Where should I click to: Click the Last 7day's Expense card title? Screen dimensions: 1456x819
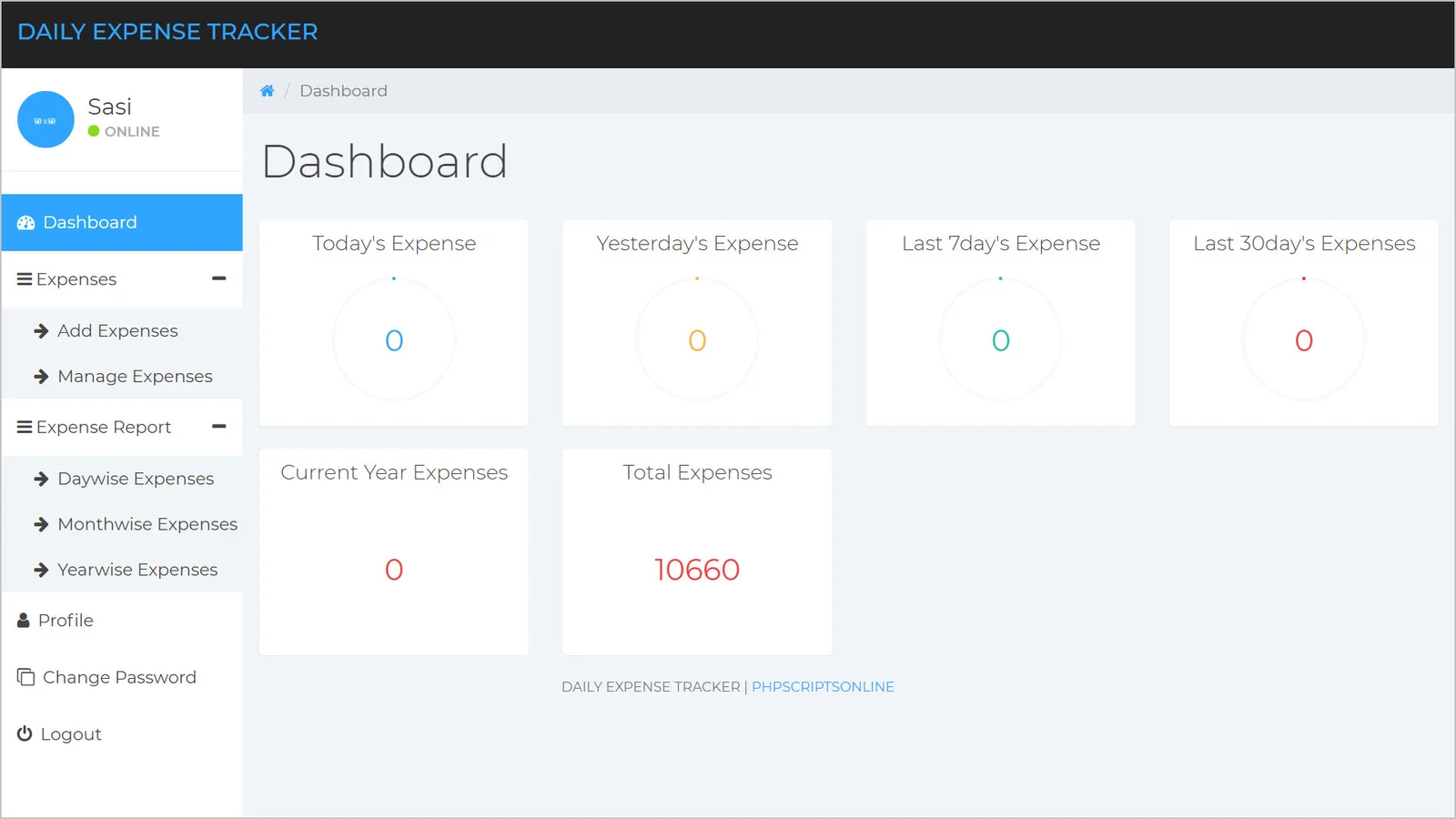pyautogui.click(x=1001, y=244)
